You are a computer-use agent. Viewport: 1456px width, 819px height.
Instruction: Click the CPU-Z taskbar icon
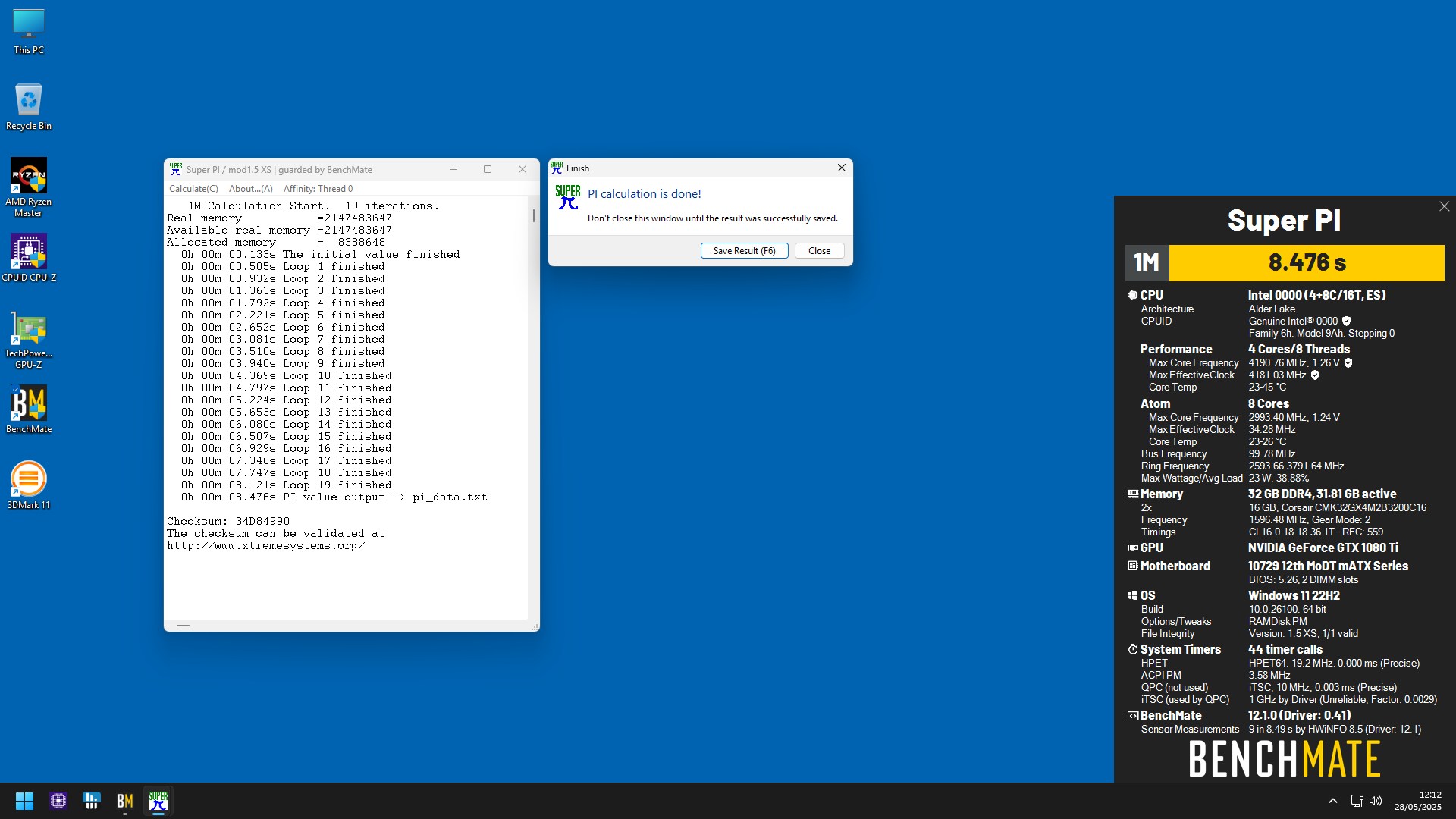58,801
